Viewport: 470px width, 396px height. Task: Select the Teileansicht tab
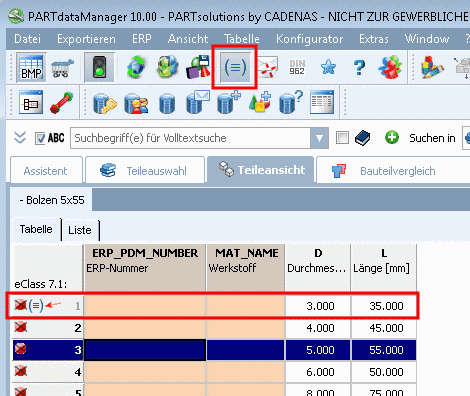pyautogui.click(x=261, y=170)
